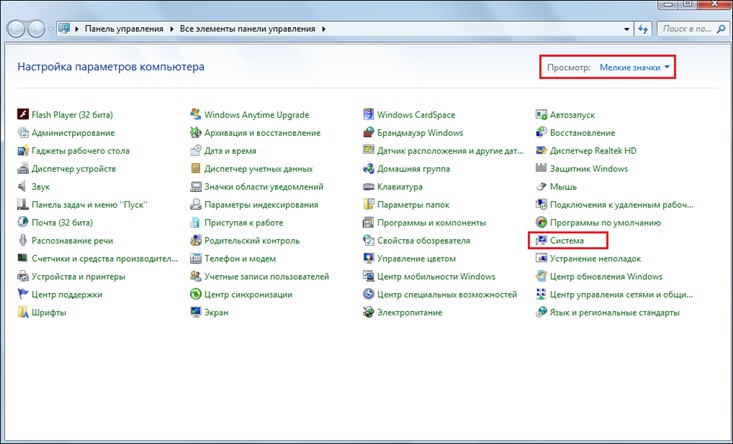Go back with the Back arrow button

[16, 29]
